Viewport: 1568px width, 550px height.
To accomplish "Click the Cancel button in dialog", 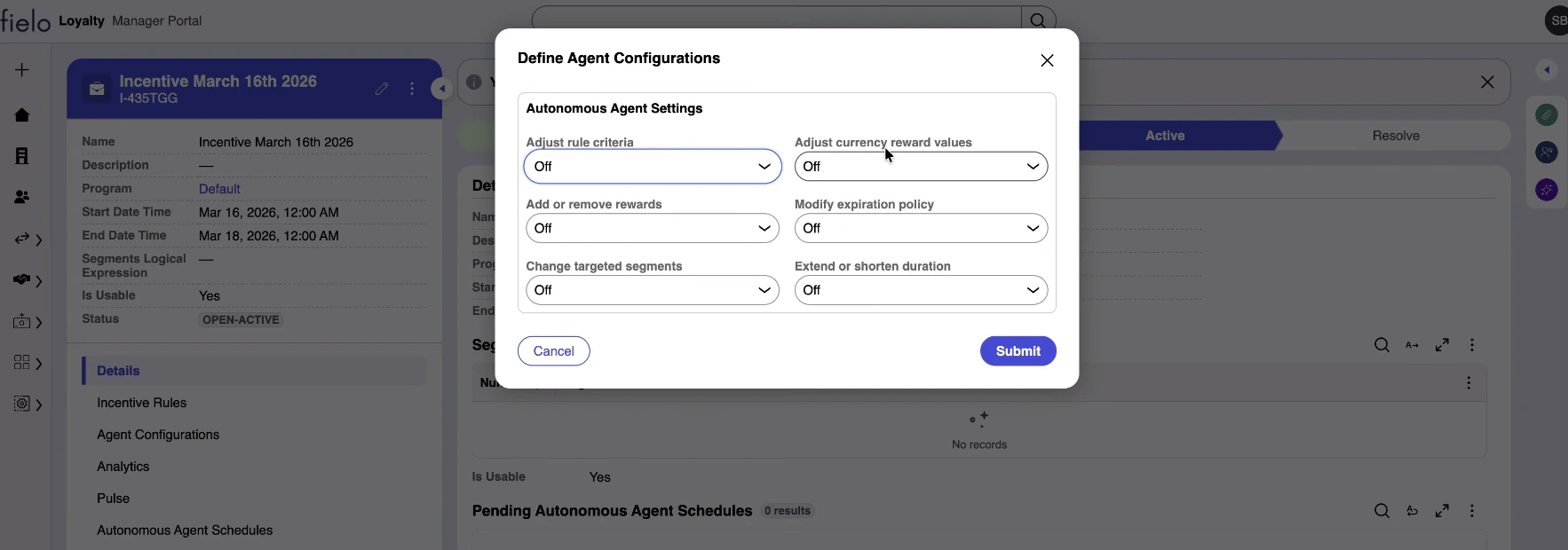I will [x=553, y=351].
